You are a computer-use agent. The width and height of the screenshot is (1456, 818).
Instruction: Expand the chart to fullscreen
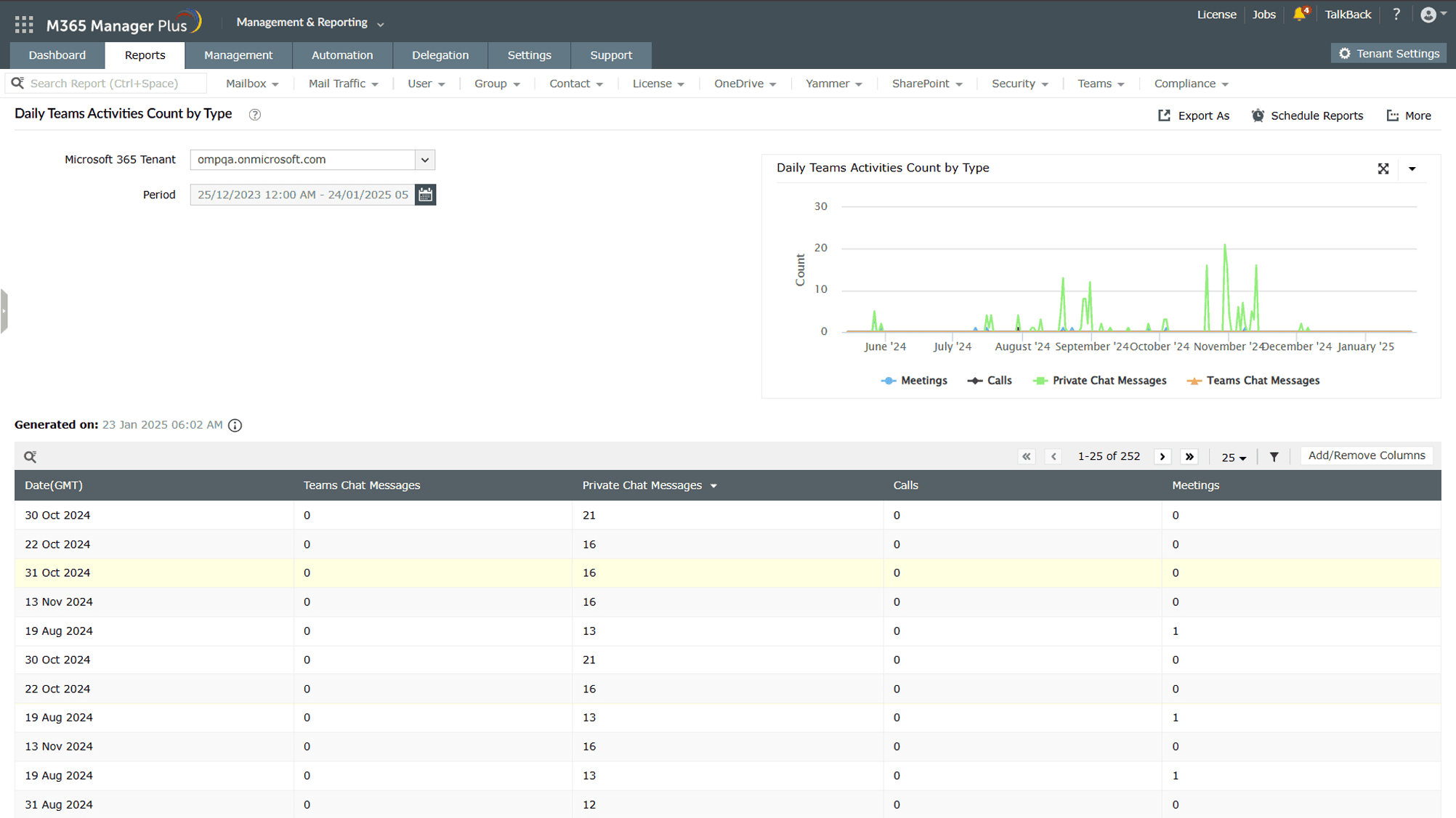pyautogui.click(x=1383, y=169)
